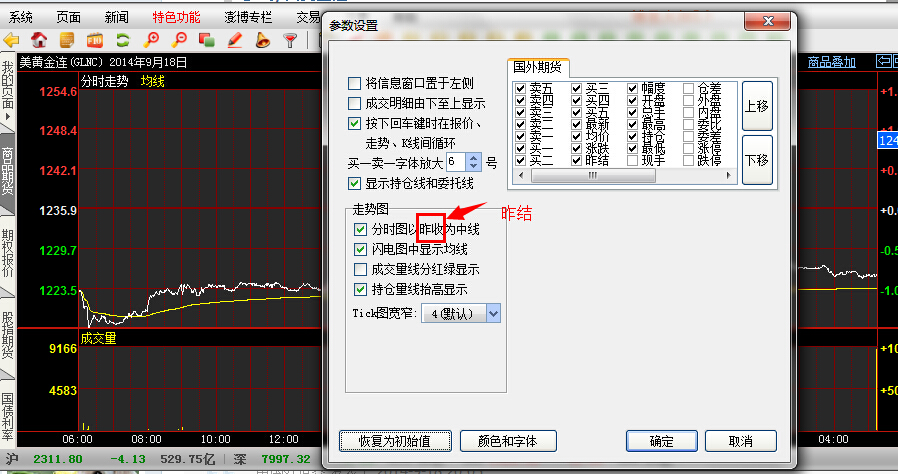Click the green refresh arrows icon

coord(123,40)
